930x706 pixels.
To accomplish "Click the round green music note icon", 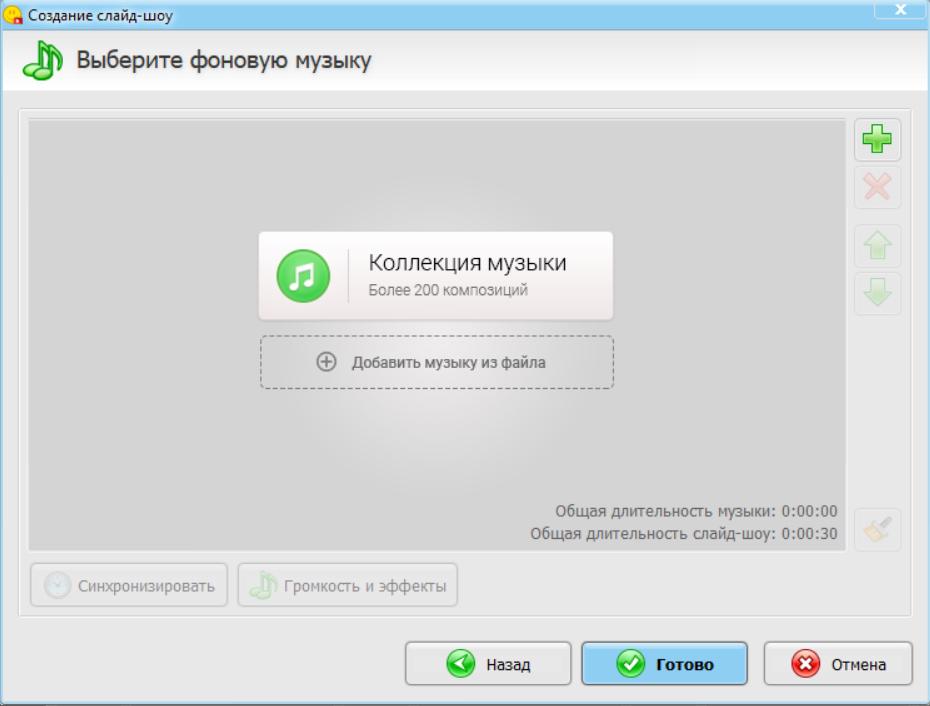I will point(302,276).
